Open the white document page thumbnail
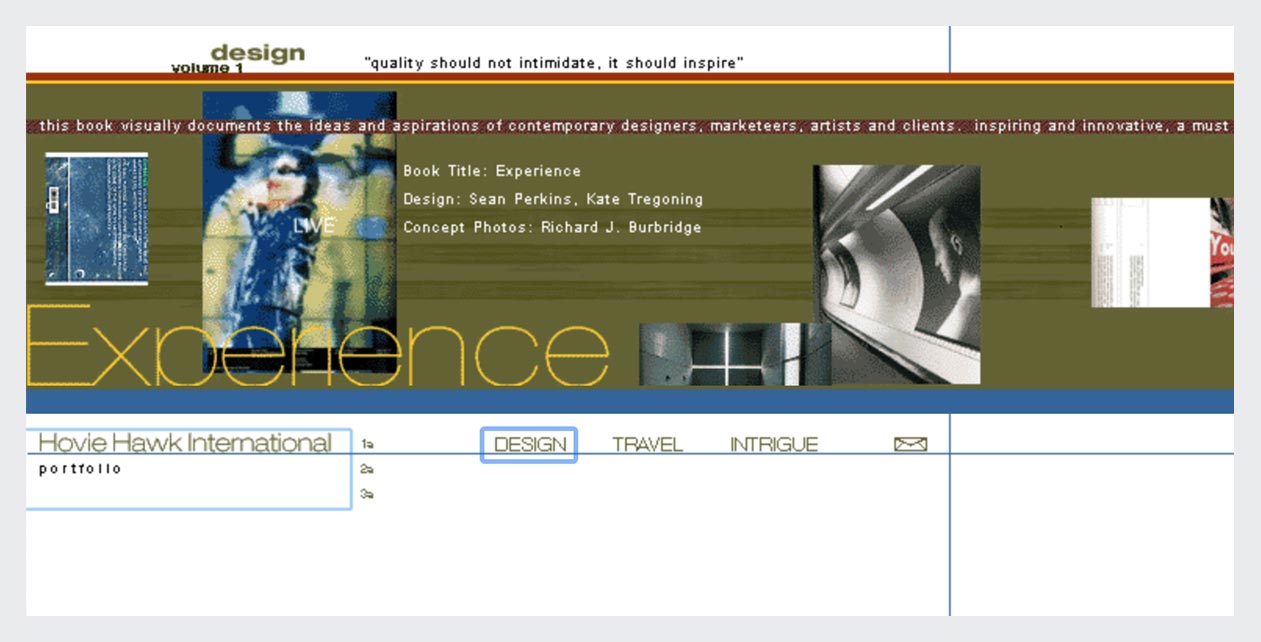The height and width of the screenshot is (642, 1261). coord(1151,252)
